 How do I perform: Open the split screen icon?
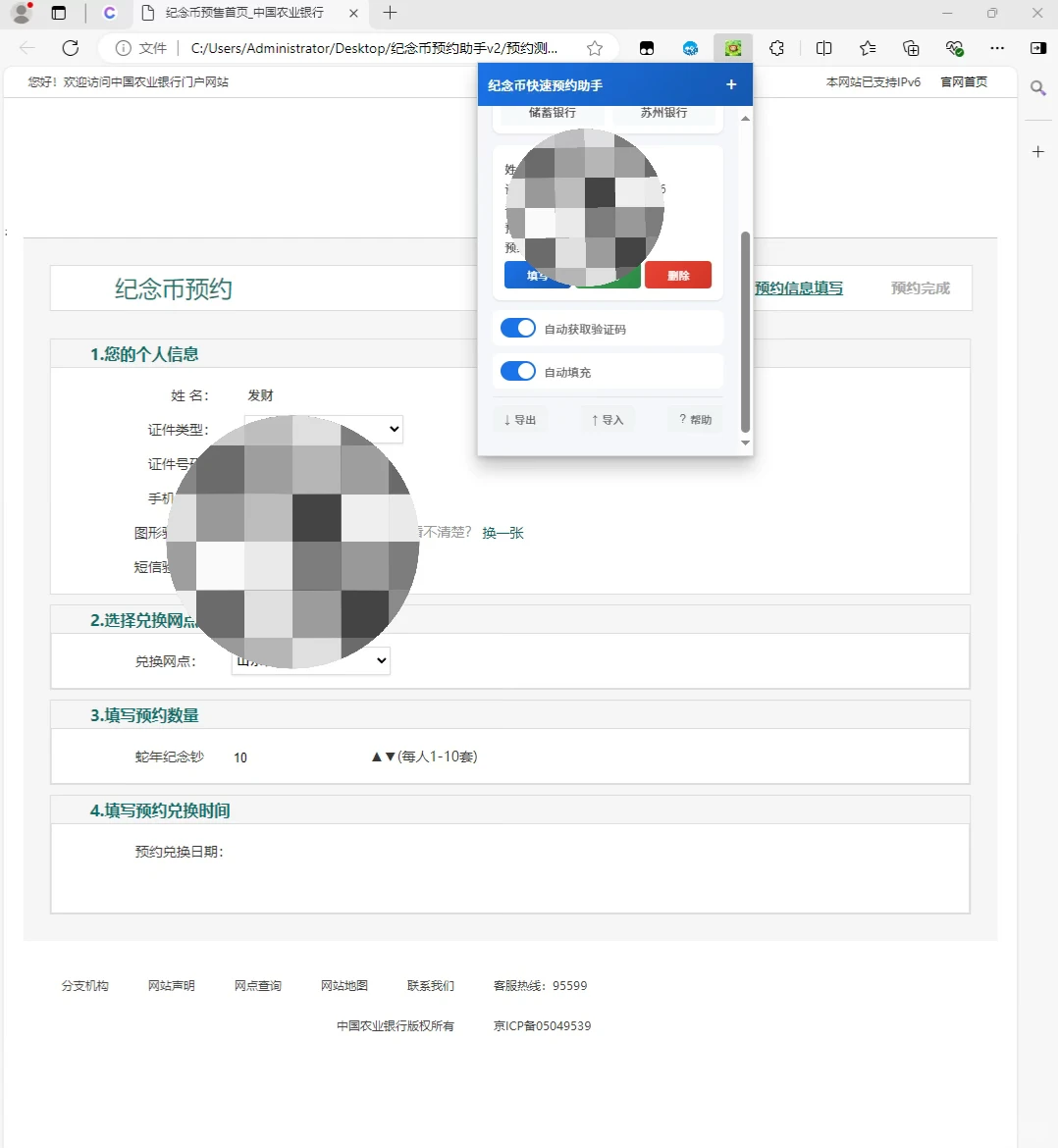823,48
